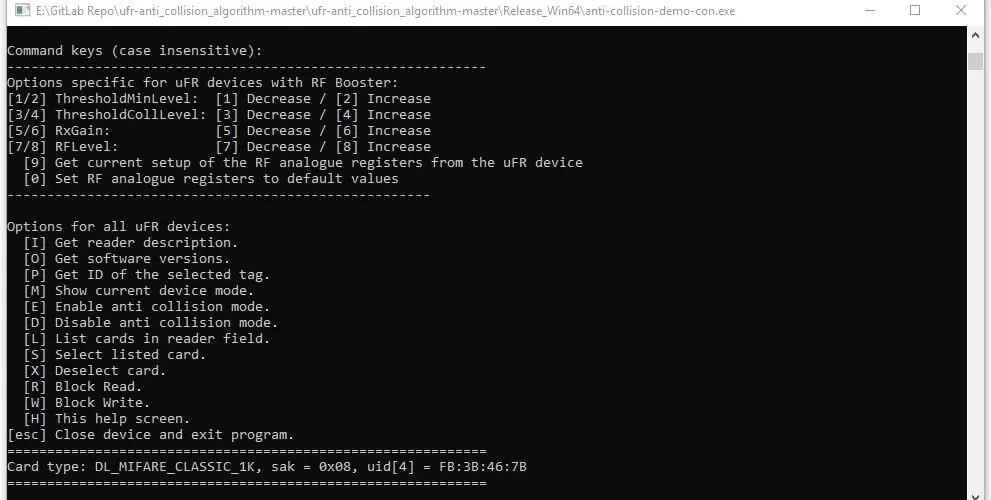Maximize the console window
Image resolution: width=991 pixels, height=500 pixels.
coord(915,11)
